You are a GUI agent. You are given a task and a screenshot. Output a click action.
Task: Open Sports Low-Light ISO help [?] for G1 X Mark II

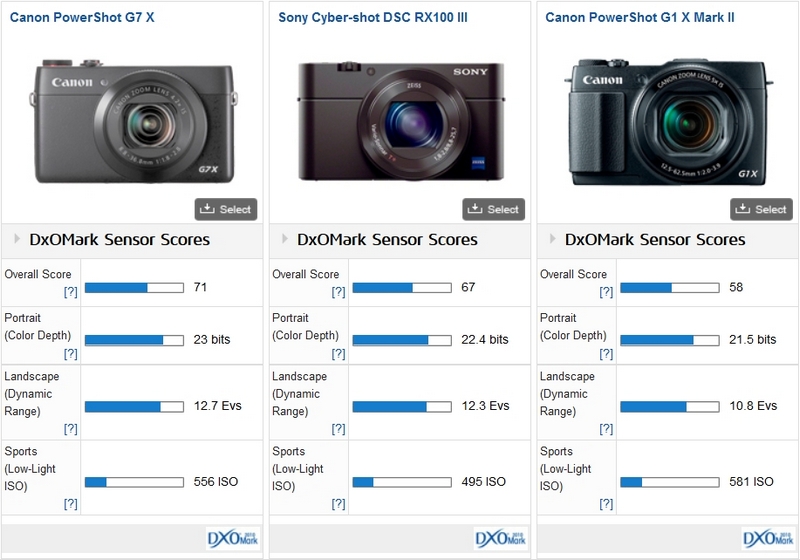[606, 504]
